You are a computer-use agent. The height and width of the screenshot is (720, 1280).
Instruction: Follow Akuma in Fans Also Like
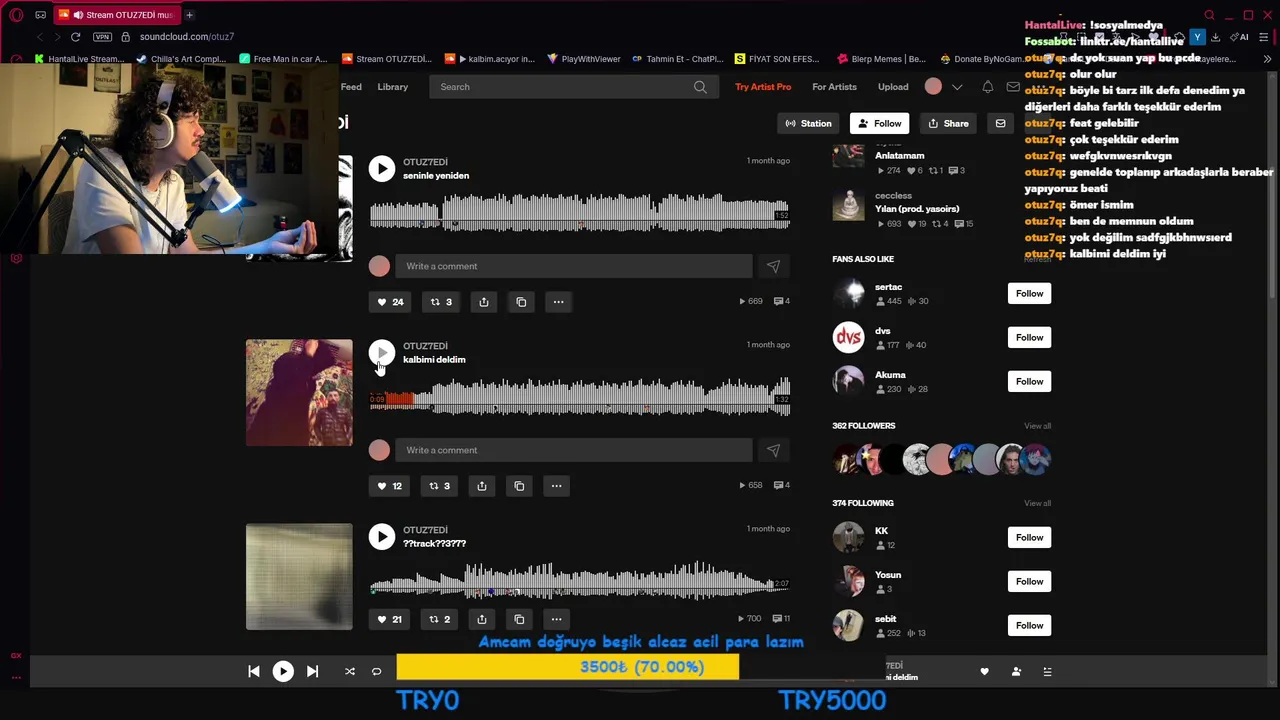pyautogui.click(x=1029, y=381)
